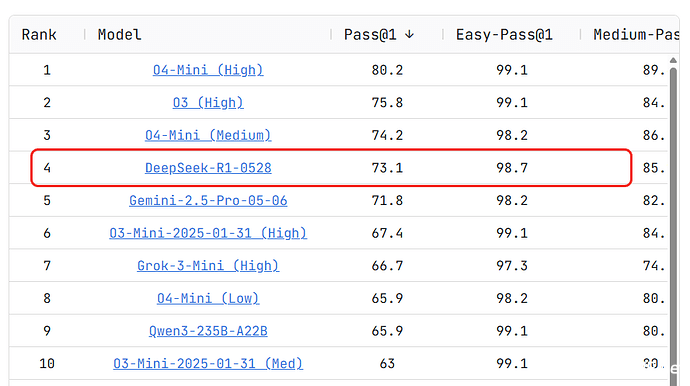This screenshot has width=690, height=386.
Task: Sort by the Pass@1 column header
Action: [x=370, y=34]
